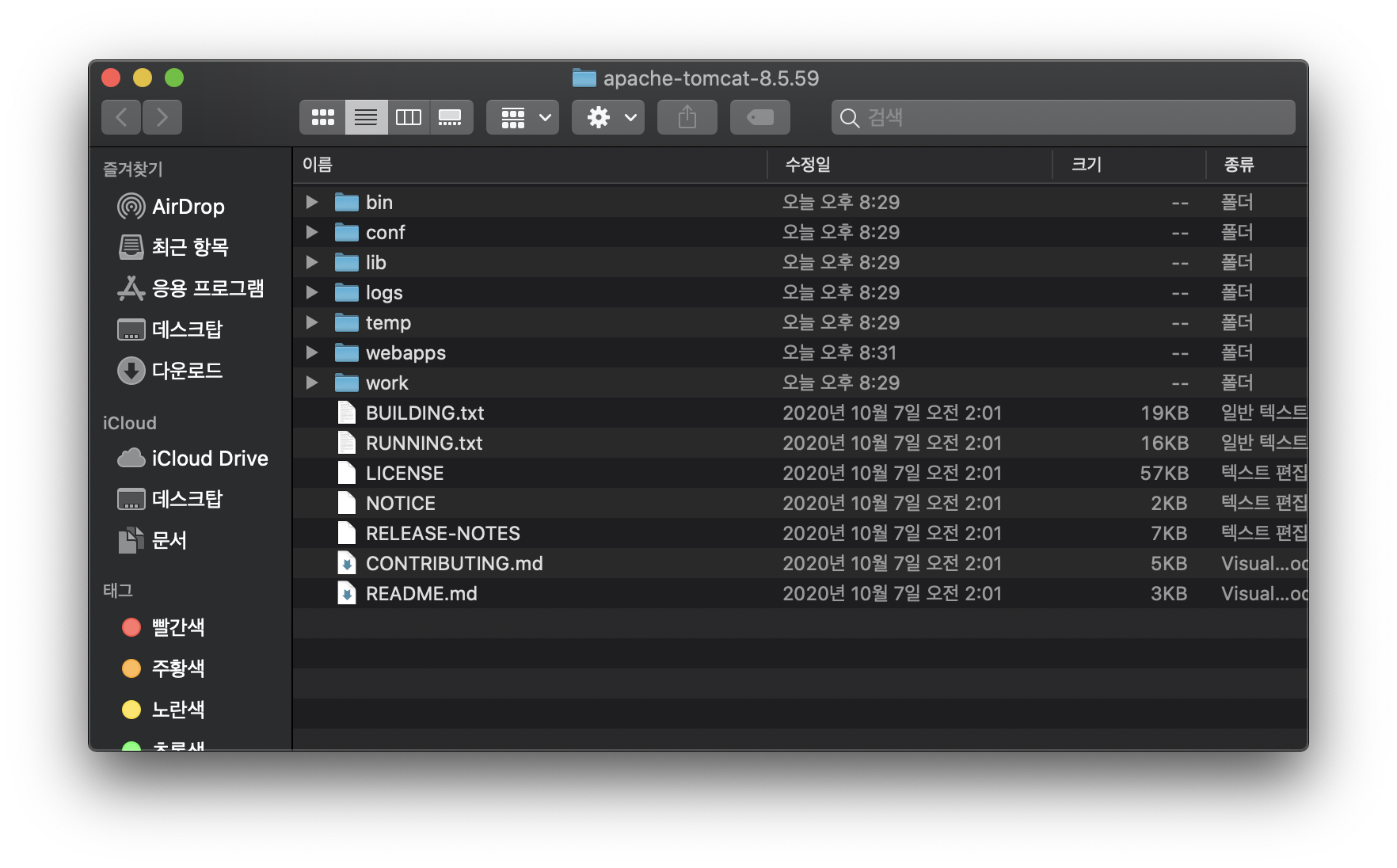Screen dimensions: 1397x868
Task: Select the RUNNING.txt file icon
Action: 347,443
